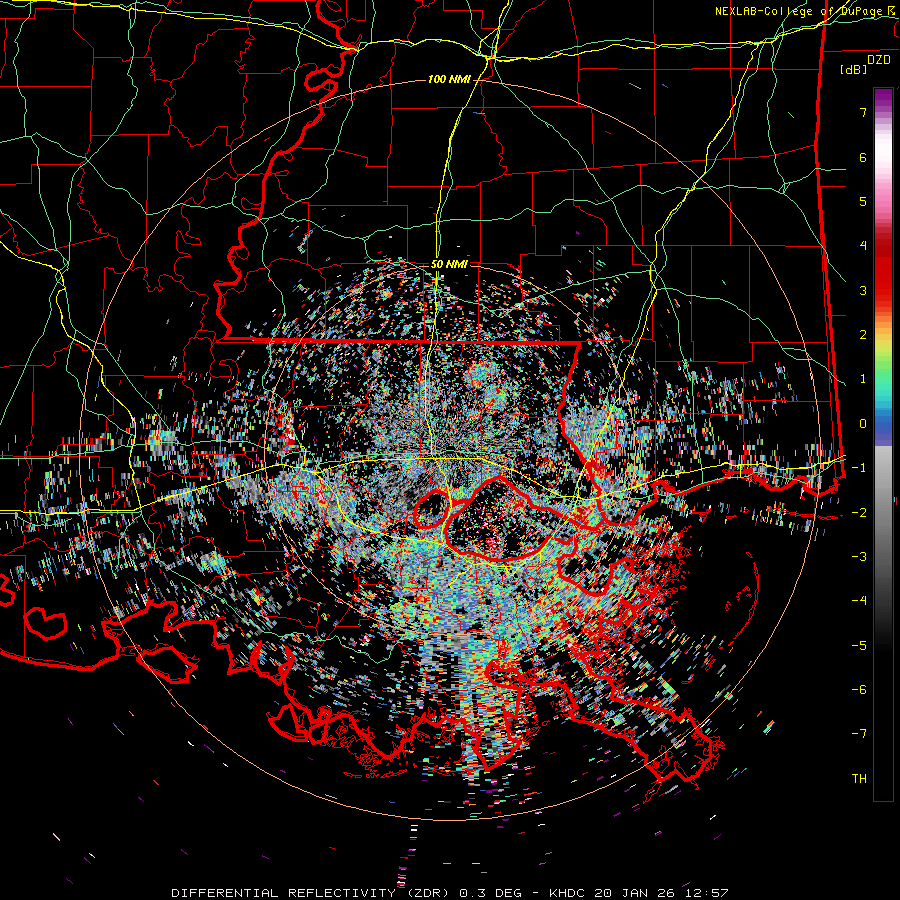This screenshot has height=900, width=900.
Task: Click the DZD label above color scale
Action: [x=879, y=60]
